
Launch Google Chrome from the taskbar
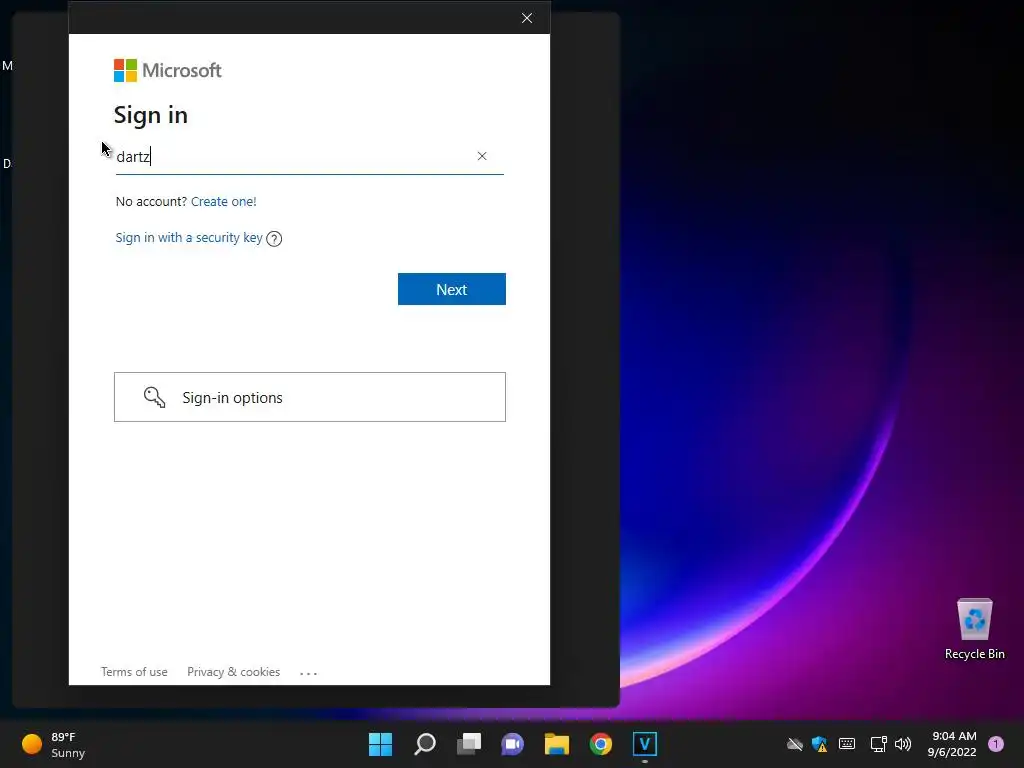(601, 744)
